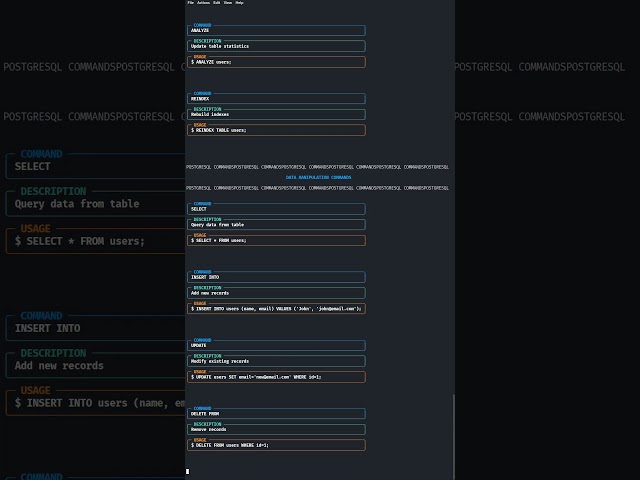The height and width of the screenshot is (480, 640).
Task: Click the SELECT command name text
Action: click(x=198, y=209)
